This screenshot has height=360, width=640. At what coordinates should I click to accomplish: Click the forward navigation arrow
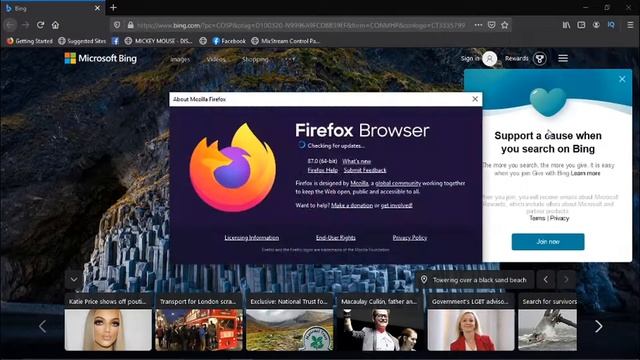(x=25, y=25)
